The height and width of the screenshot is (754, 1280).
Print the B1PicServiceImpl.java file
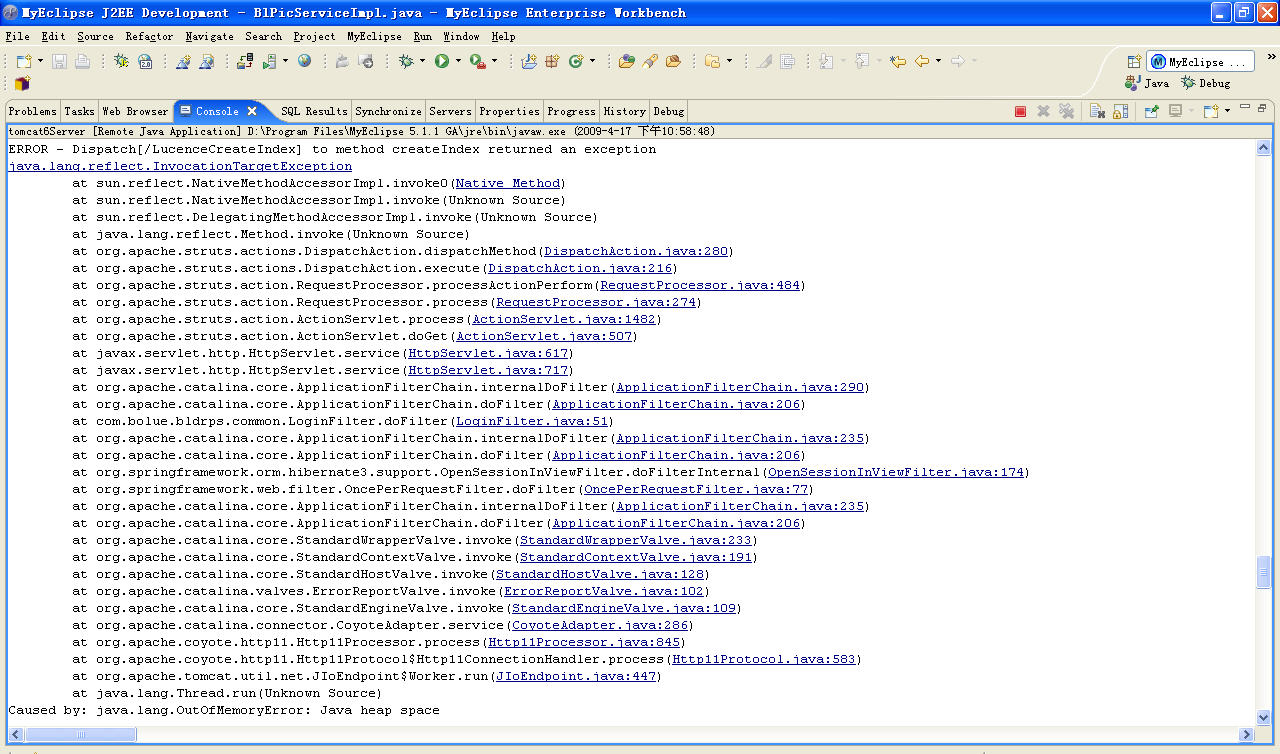pyautogui.click(x=82, y=60)
